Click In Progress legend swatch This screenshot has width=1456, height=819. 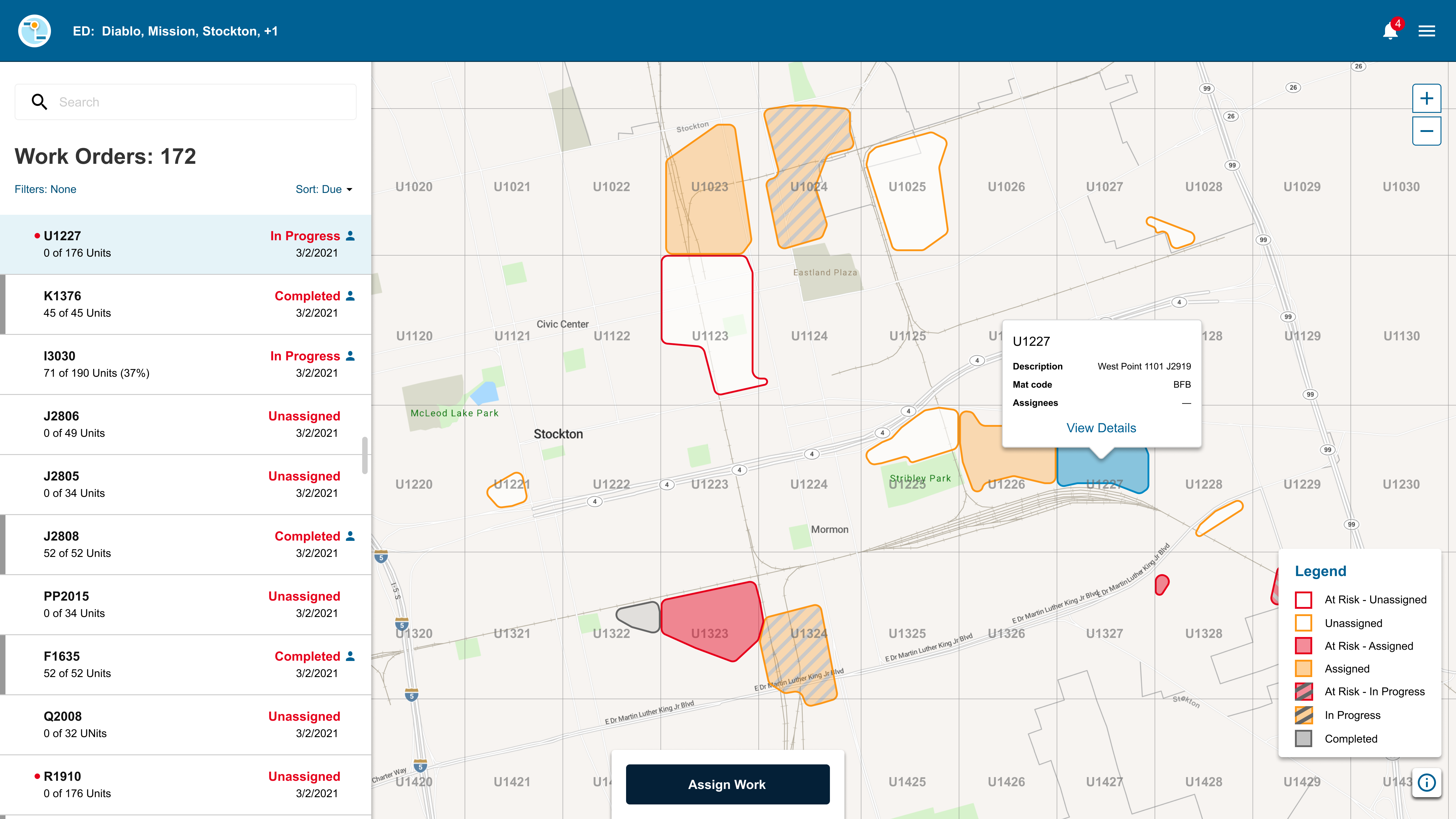[1303, 715]
